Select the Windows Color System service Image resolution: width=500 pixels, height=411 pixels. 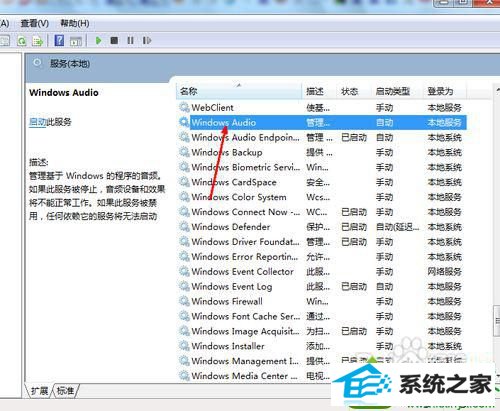point(321,197)
